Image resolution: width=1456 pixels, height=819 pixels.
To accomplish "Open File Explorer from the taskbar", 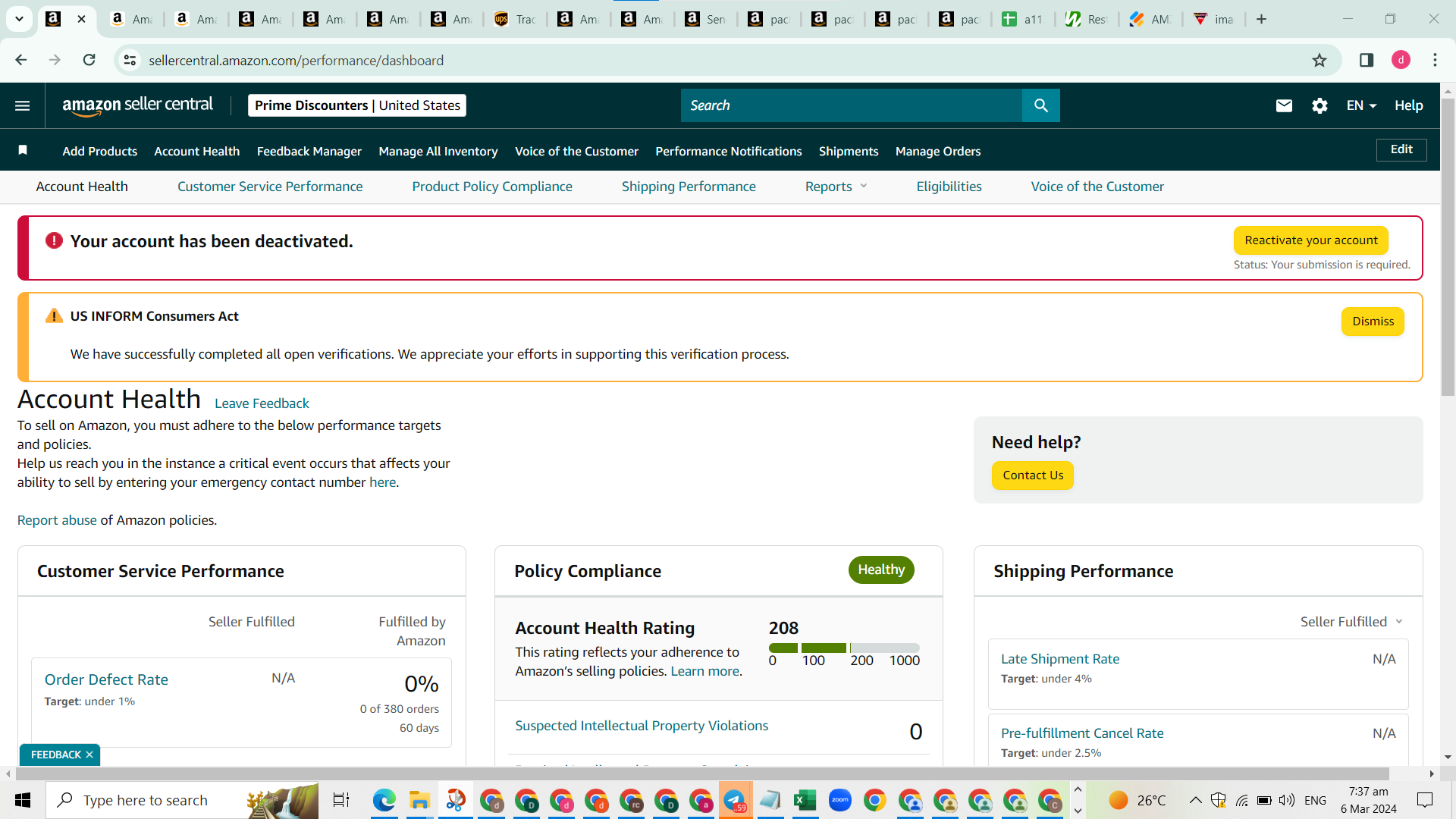I will [x=419, y=800].
